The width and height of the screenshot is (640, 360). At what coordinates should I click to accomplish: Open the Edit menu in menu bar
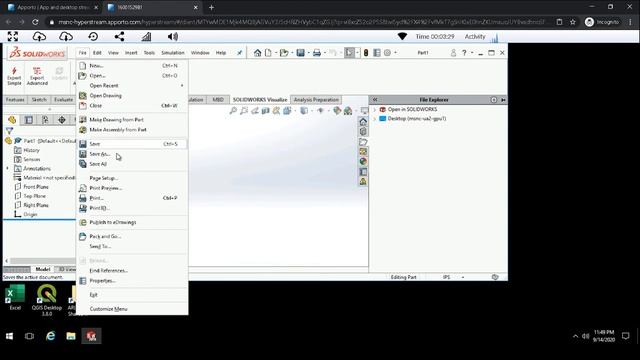pos(97,53)
